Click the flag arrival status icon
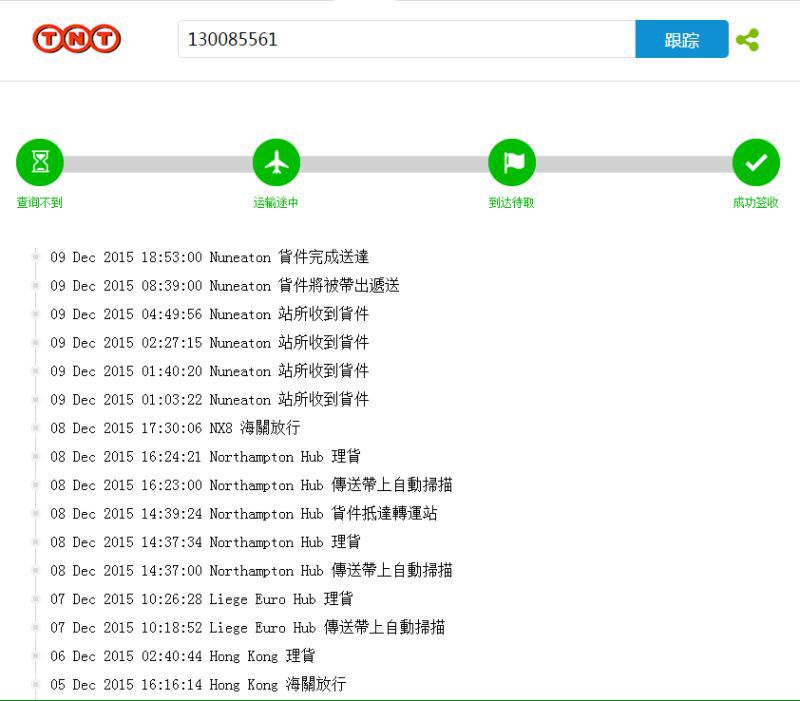 [x=512, y=162]
